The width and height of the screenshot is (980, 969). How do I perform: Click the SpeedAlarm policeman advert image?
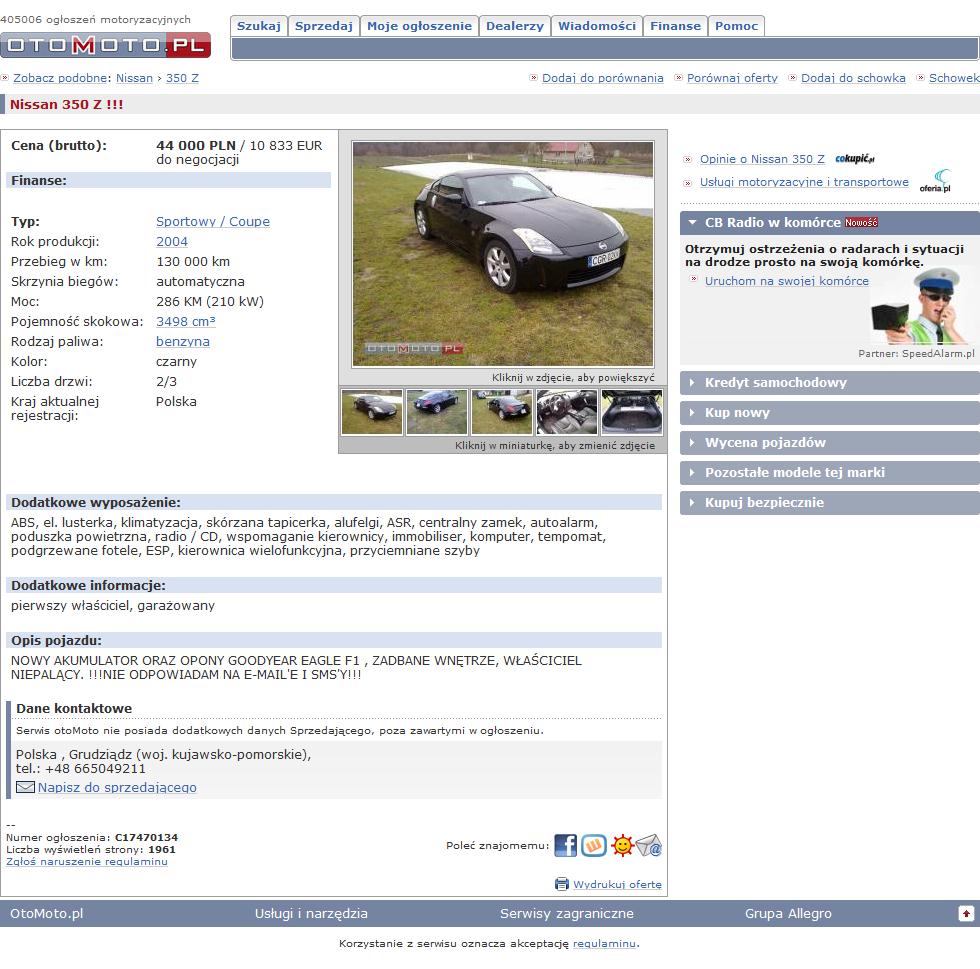922,306
